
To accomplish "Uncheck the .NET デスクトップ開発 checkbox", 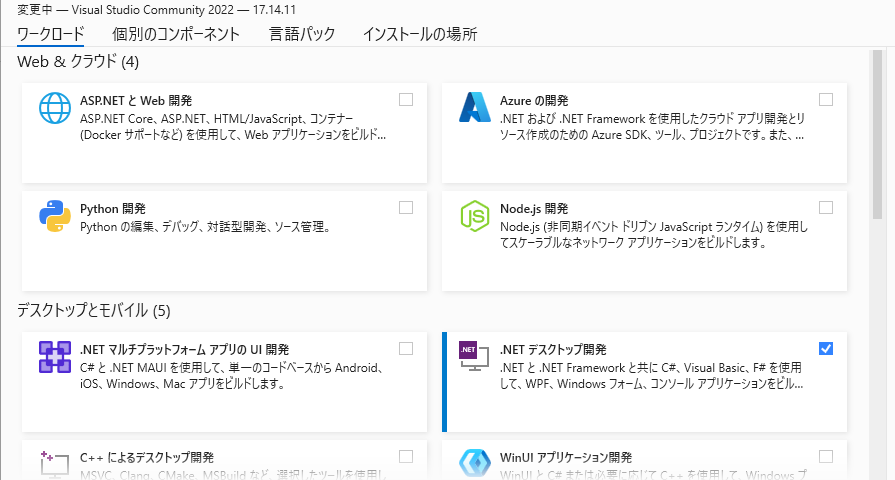I will [826, 349].
